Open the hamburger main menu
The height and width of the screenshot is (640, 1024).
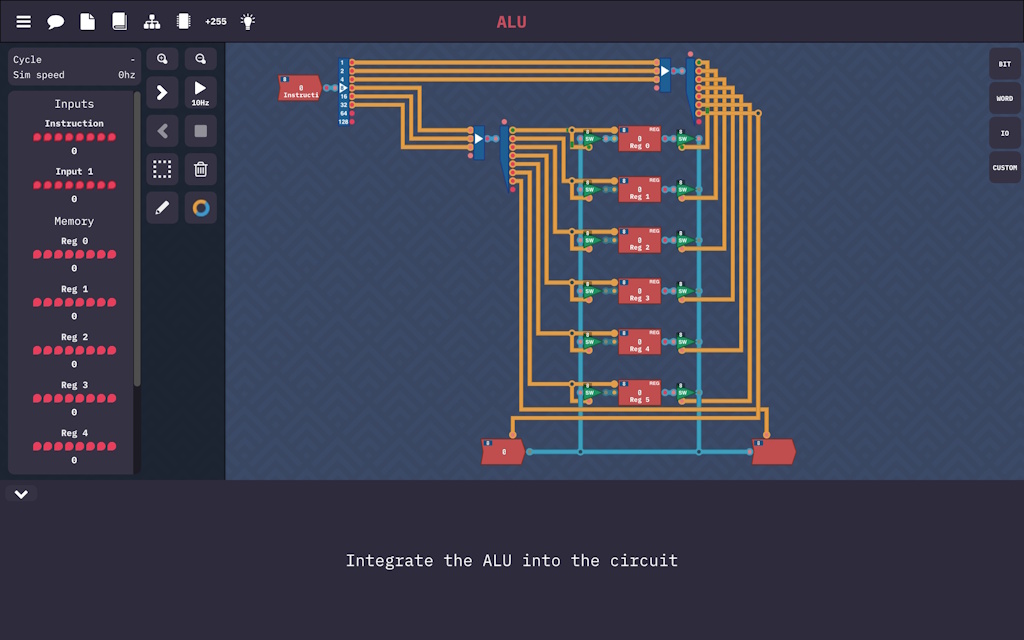tap(24, 22)
